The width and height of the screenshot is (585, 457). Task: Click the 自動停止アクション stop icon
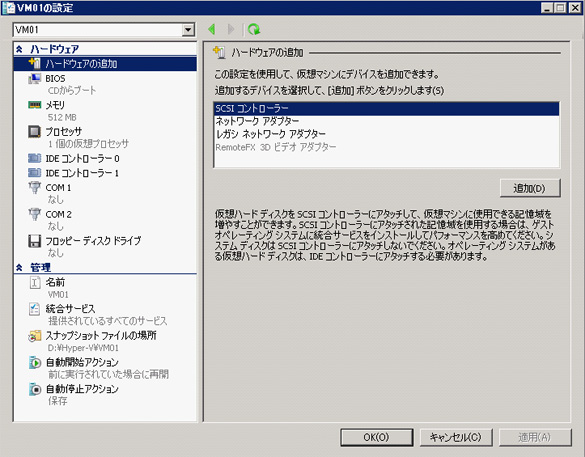tap(34, 389)
